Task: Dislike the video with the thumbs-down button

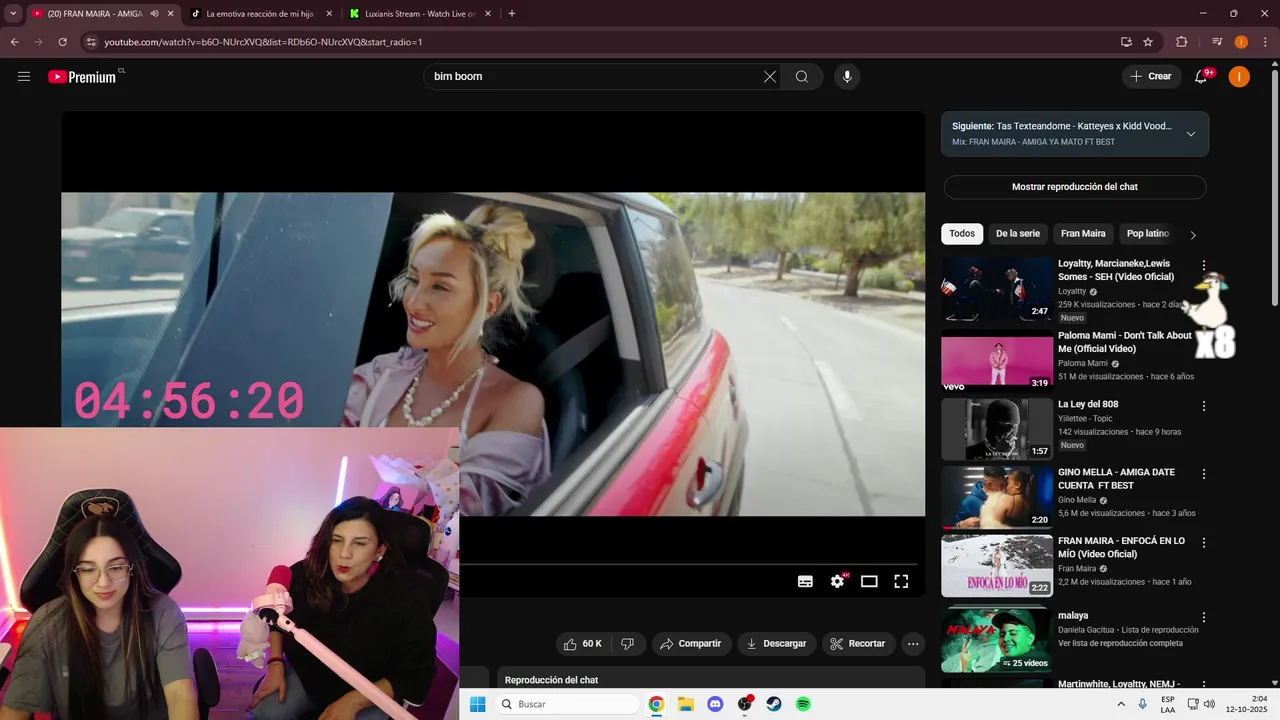Action: tap(628, 644)
